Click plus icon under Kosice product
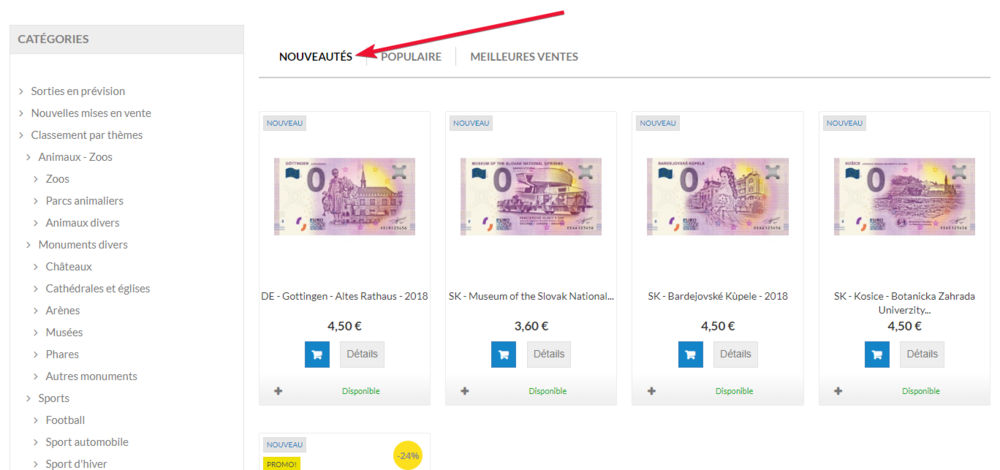1000x470 pixels. click(838, 391)
